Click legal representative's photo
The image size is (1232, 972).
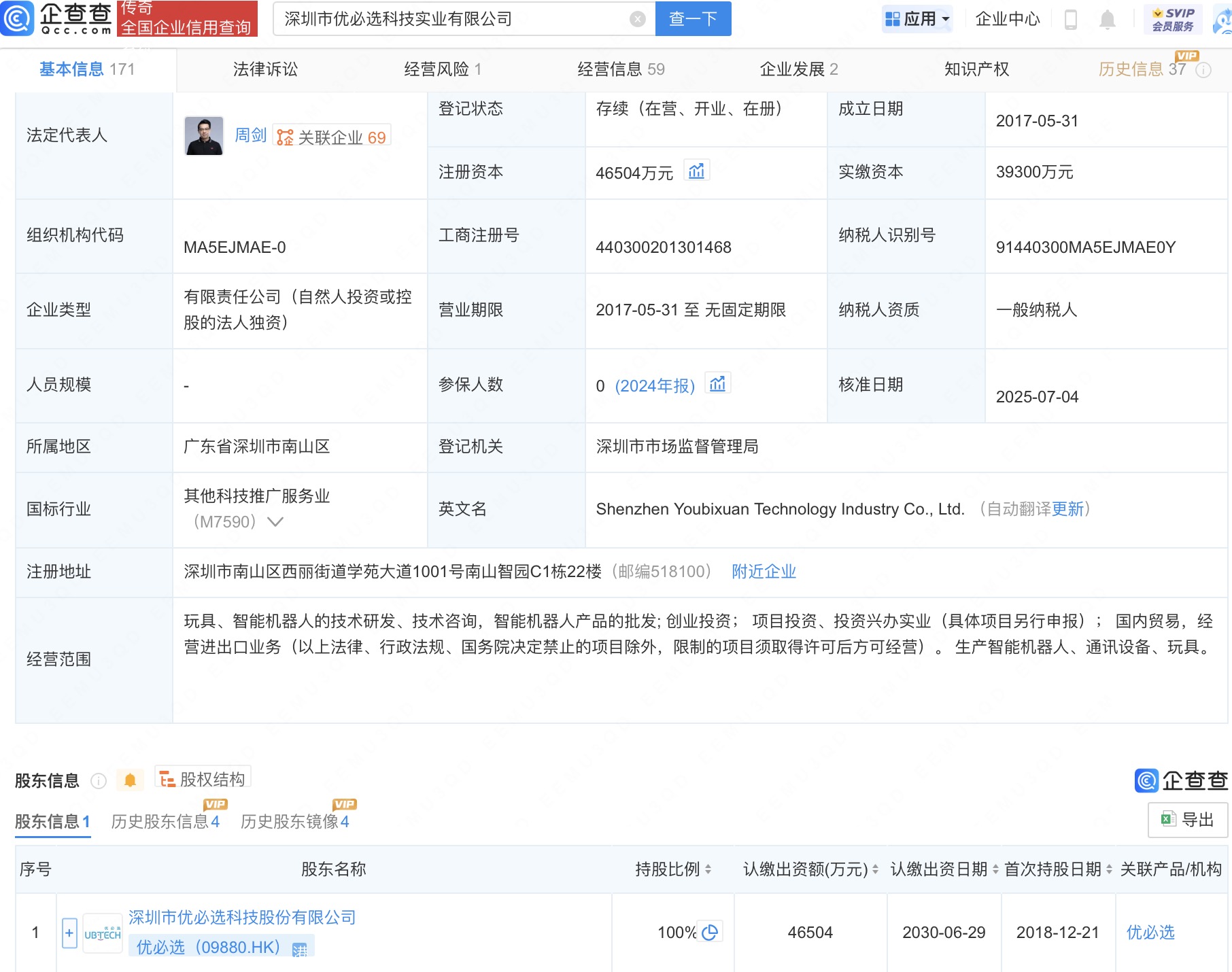click(x=203, y=135)
